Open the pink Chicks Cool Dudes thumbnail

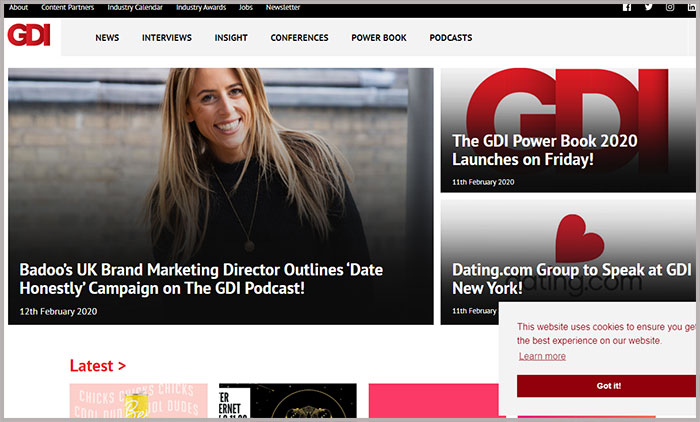coord(138,401)
